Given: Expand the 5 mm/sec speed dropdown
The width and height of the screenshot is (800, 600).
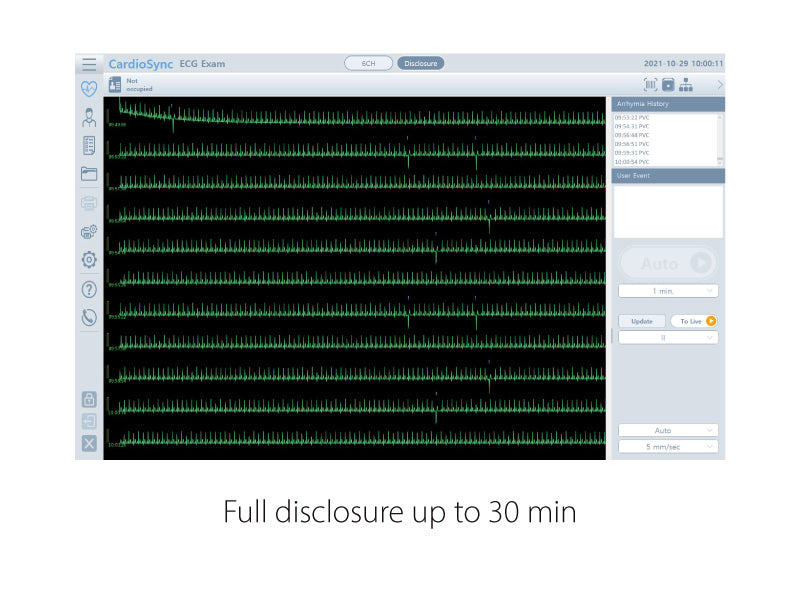Looking at the screenshot, I should coord(668,447).
